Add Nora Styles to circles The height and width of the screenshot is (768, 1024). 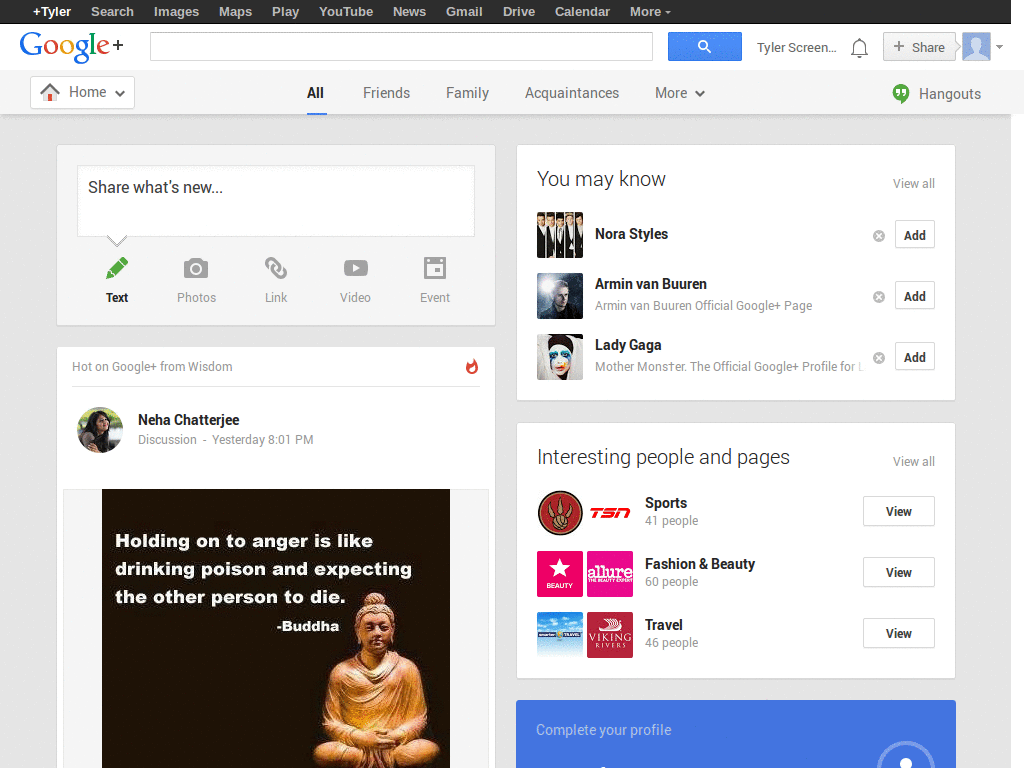coord(914,235)
